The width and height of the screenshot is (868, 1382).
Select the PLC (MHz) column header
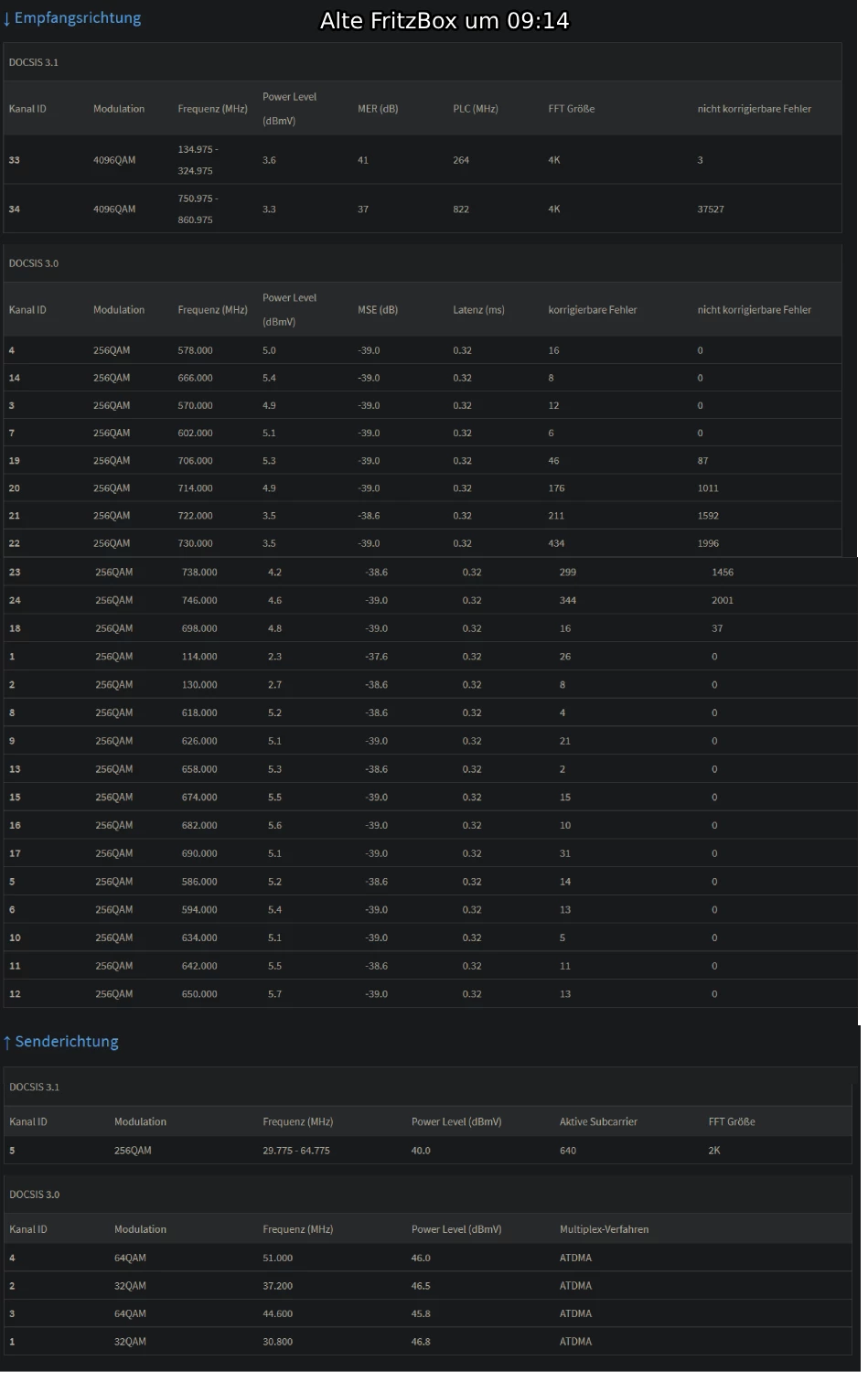click(x=476, y=109)
